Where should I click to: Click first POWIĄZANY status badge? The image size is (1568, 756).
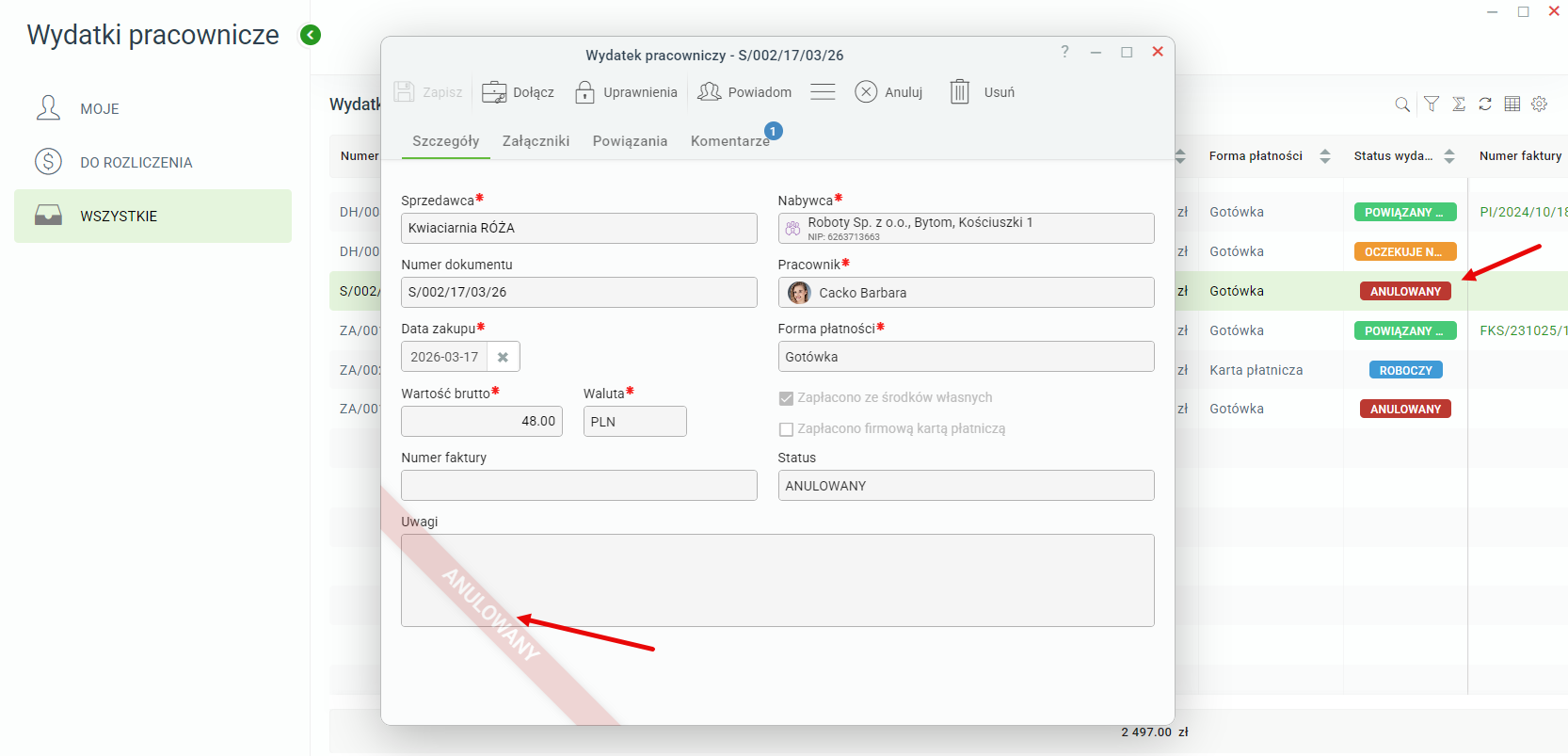[1405, 212]
